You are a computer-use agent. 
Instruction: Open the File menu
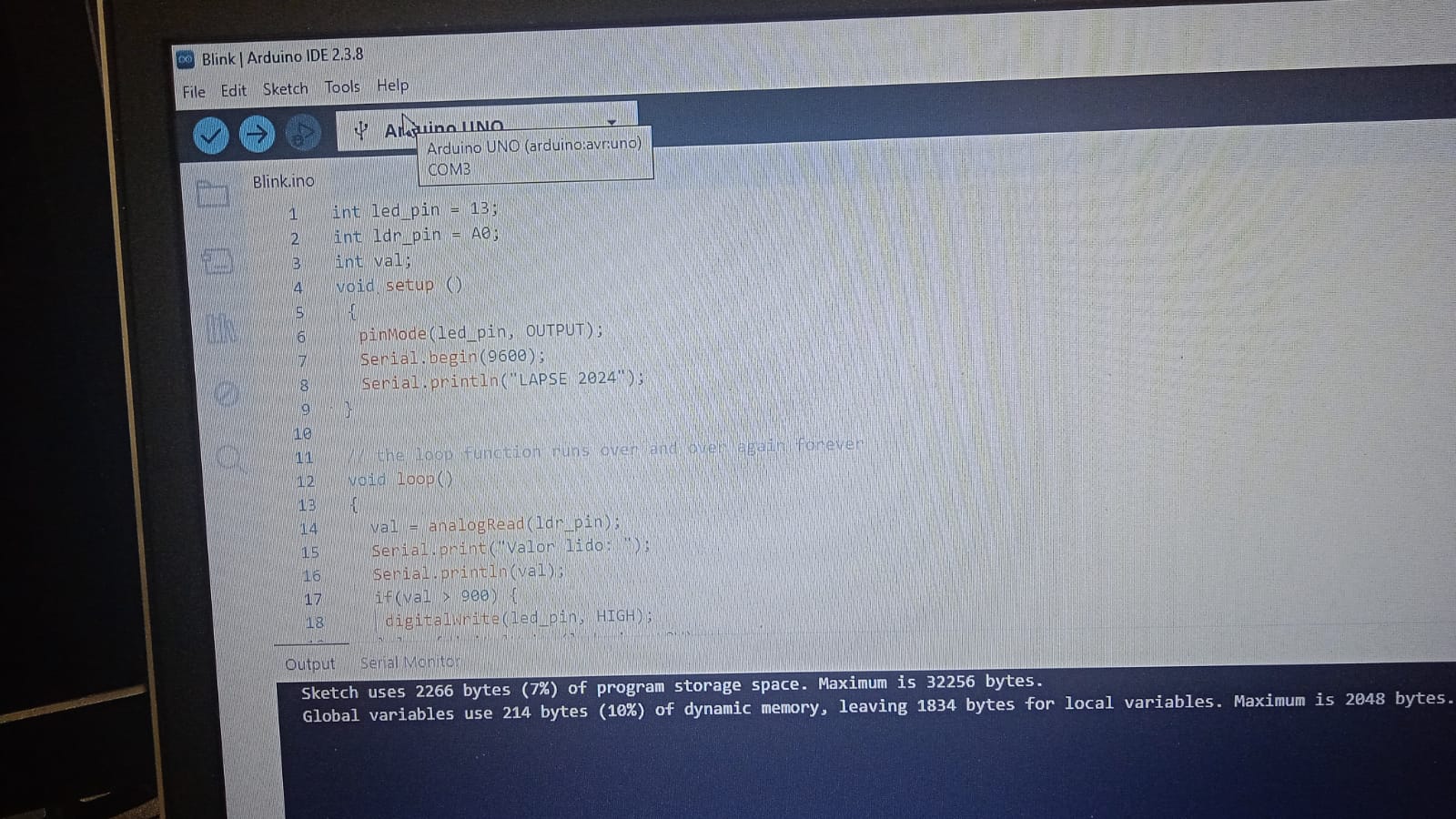point(193,92)
